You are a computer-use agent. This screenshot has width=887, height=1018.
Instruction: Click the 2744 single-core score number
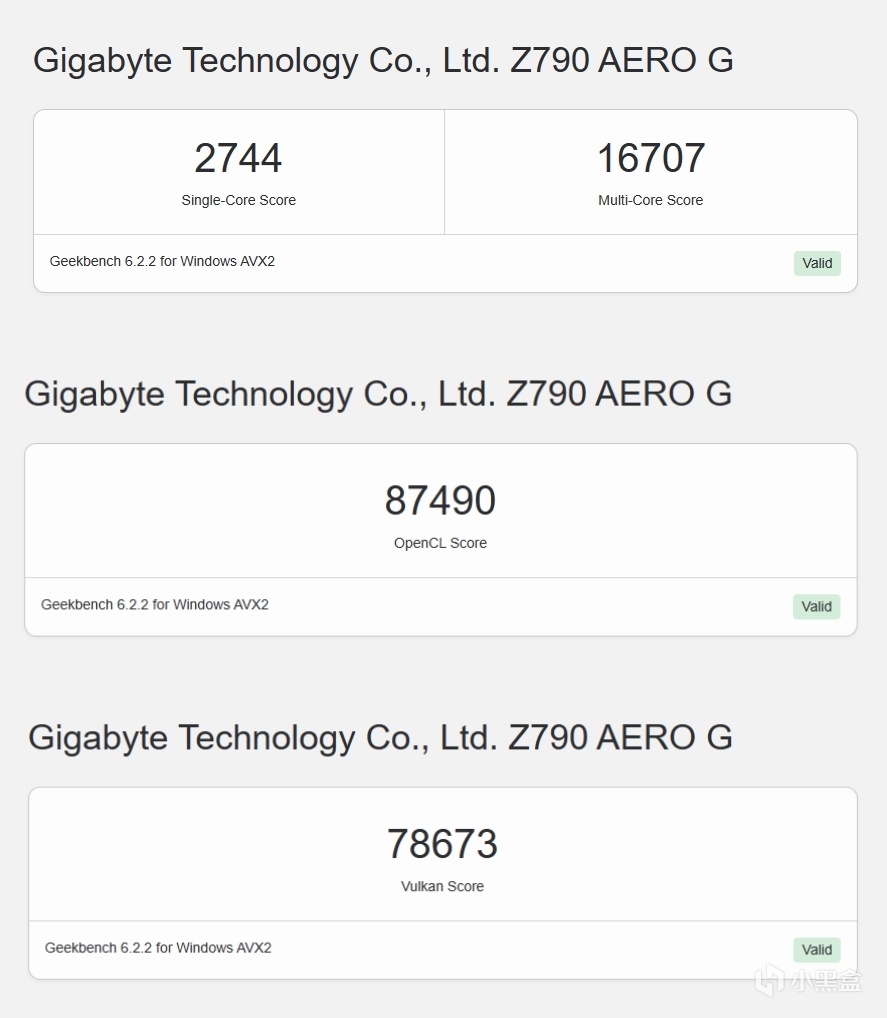(x=238, y=158)
